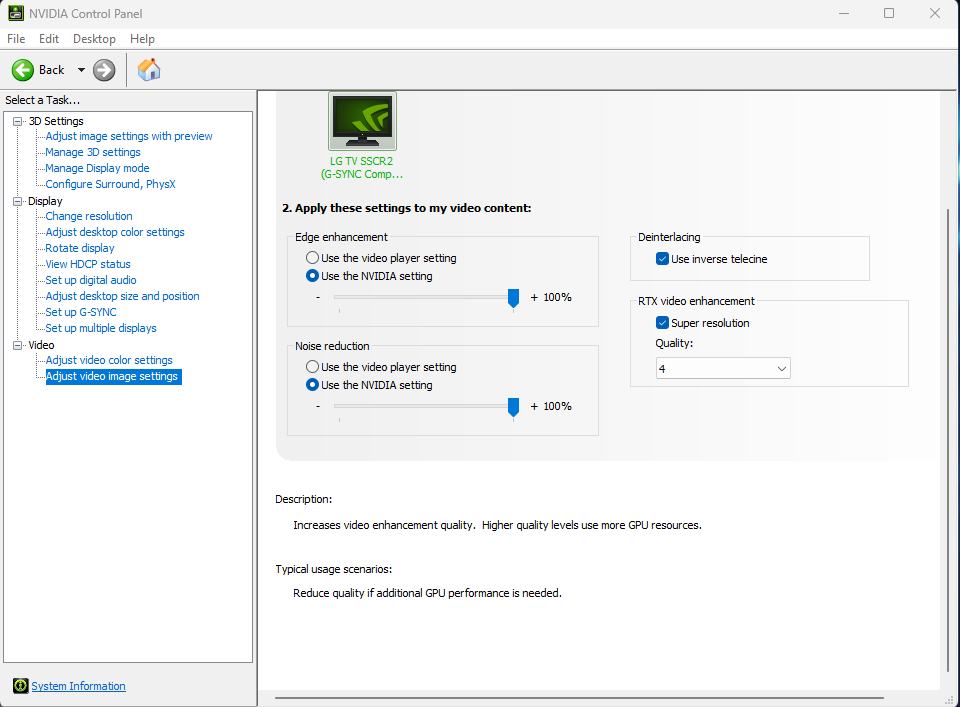Open the Edit menu

point(49,39)
